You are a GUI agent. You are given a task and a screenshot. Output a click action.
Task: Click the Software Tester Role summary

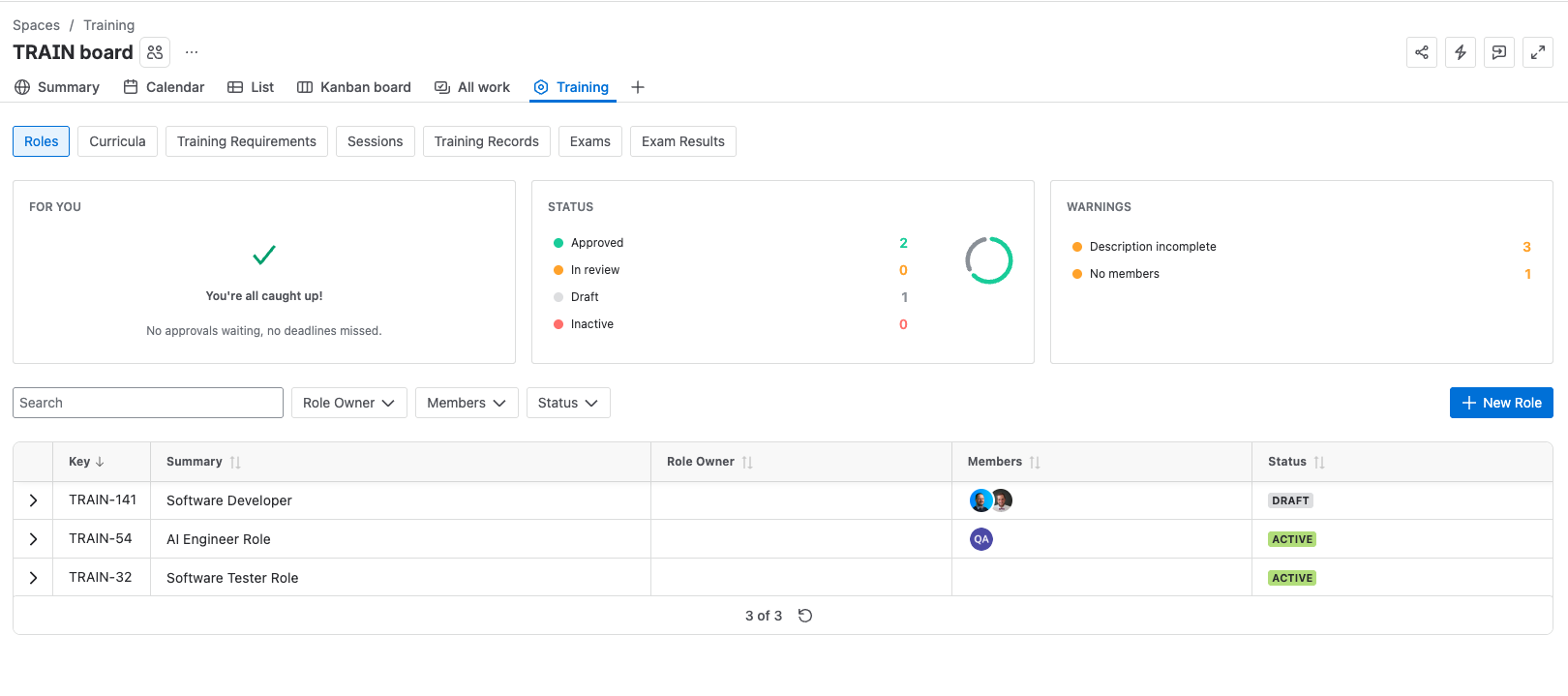point(232,578)
